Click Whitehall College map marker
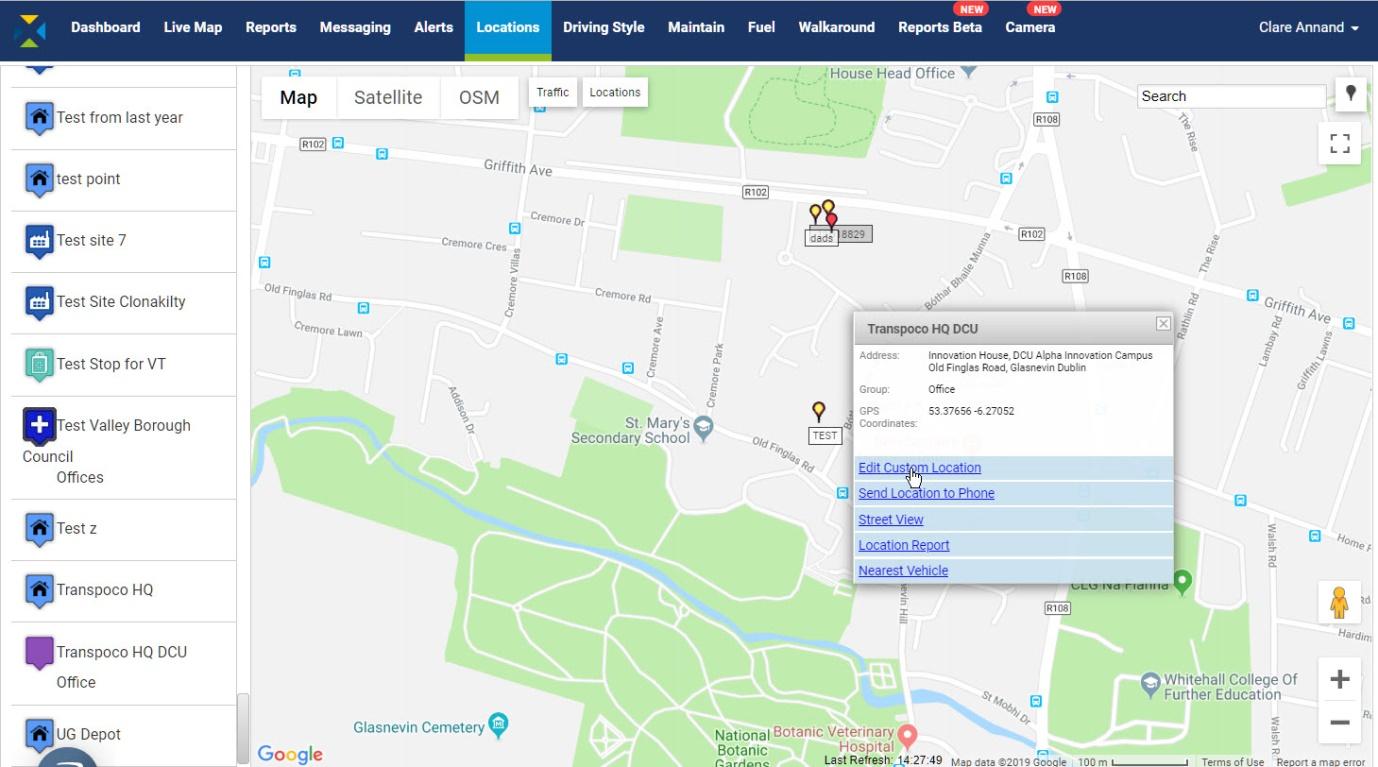Screen dimensions: 1378x767 (1151, 684)
